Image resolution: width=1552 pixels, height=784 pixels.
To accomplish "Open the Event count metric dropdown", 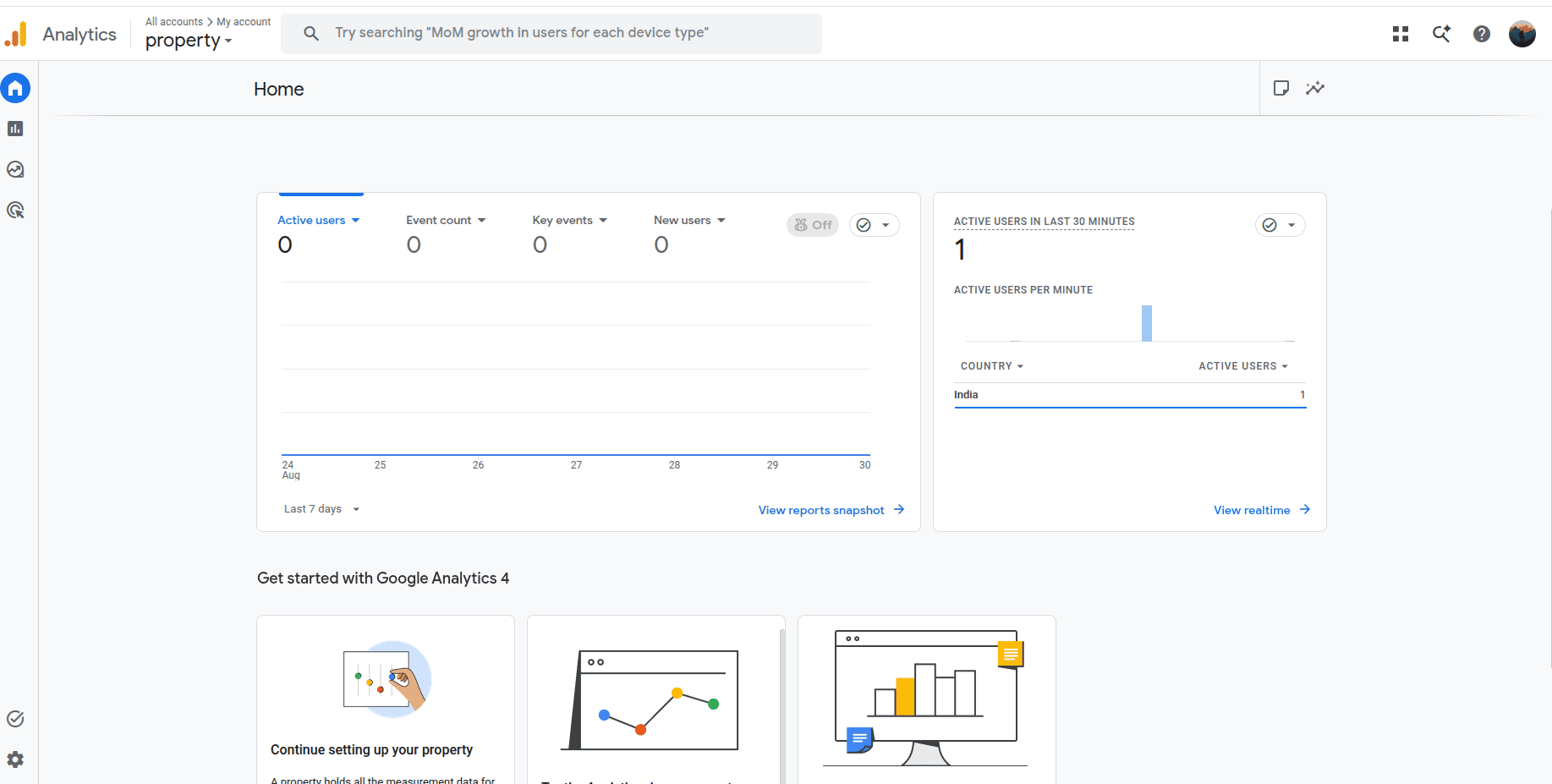I will click(x=446, y=220).
